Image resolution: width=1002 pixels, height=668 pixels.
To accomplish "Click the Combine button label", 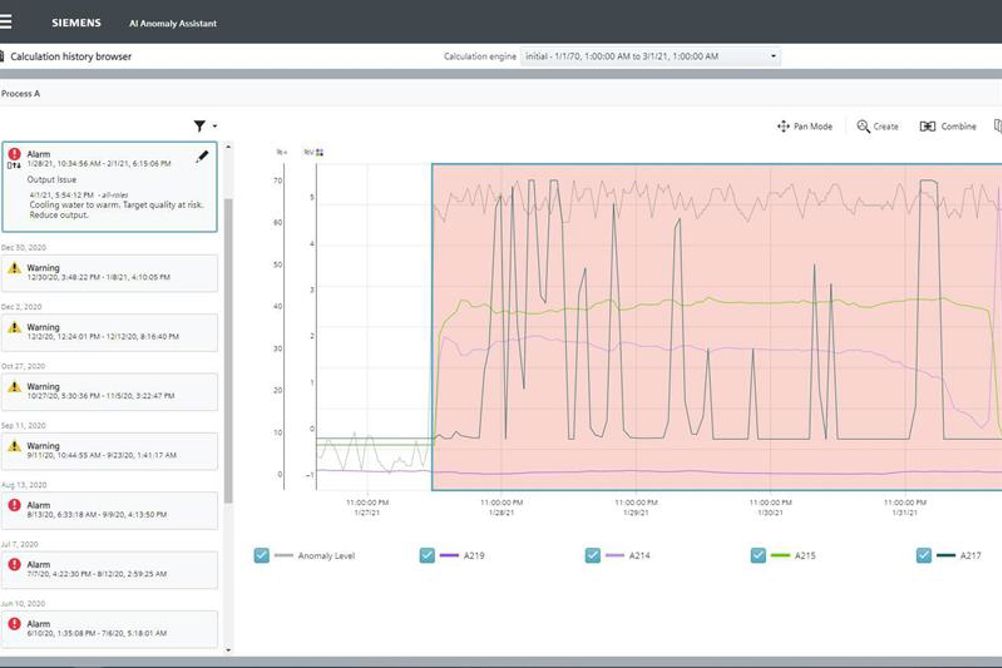I will pos(959,127).
